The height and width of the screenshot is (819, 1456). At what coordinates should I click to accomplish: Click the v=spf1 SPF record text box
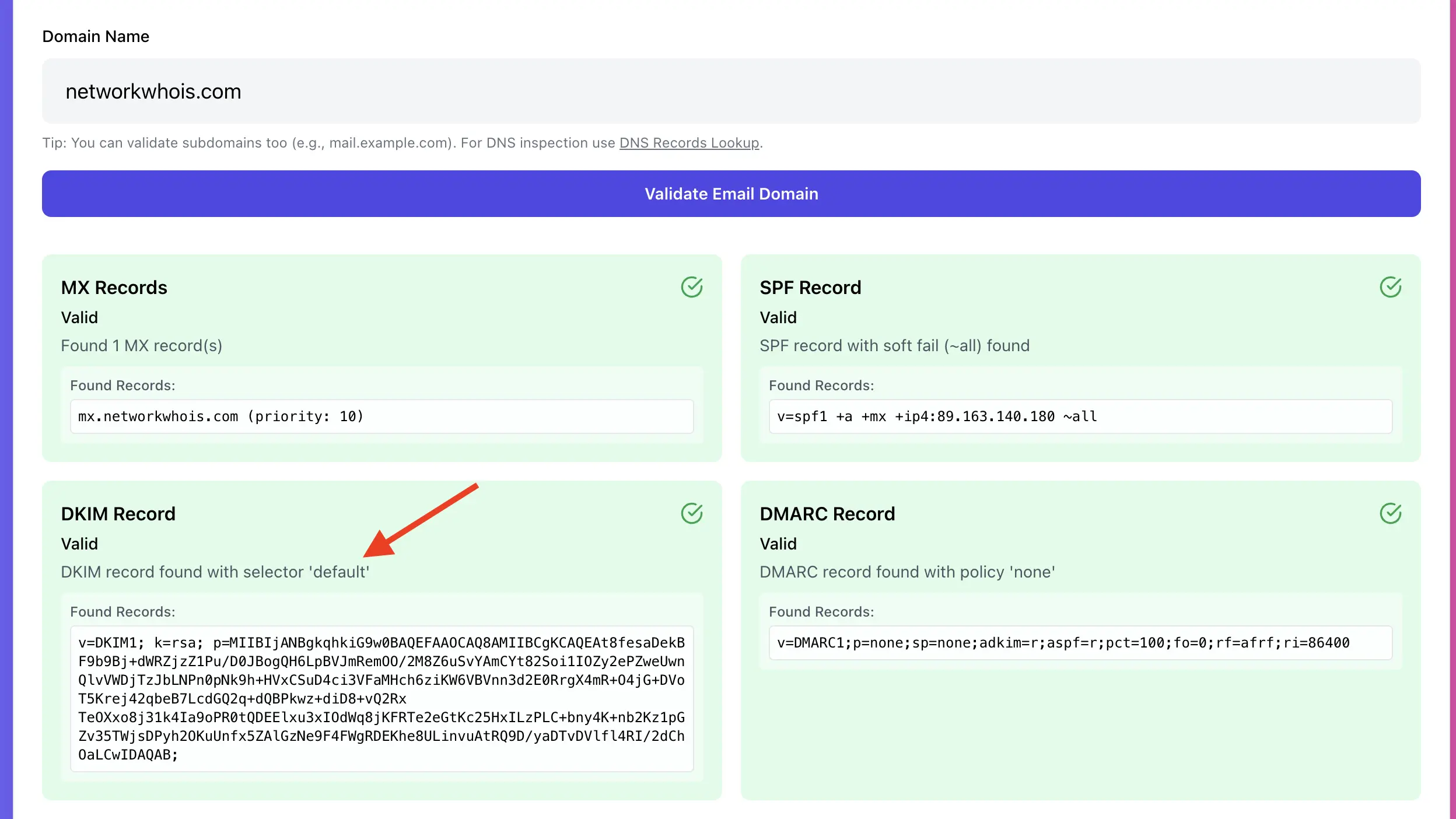pyautogui.click(x=1080, y=416)
